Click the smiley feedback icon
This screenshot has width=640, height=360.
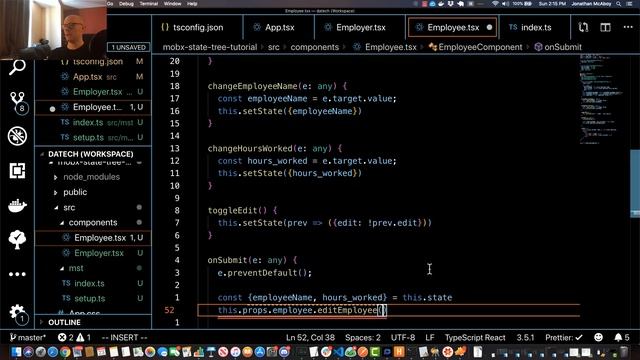tap(598, 338)
